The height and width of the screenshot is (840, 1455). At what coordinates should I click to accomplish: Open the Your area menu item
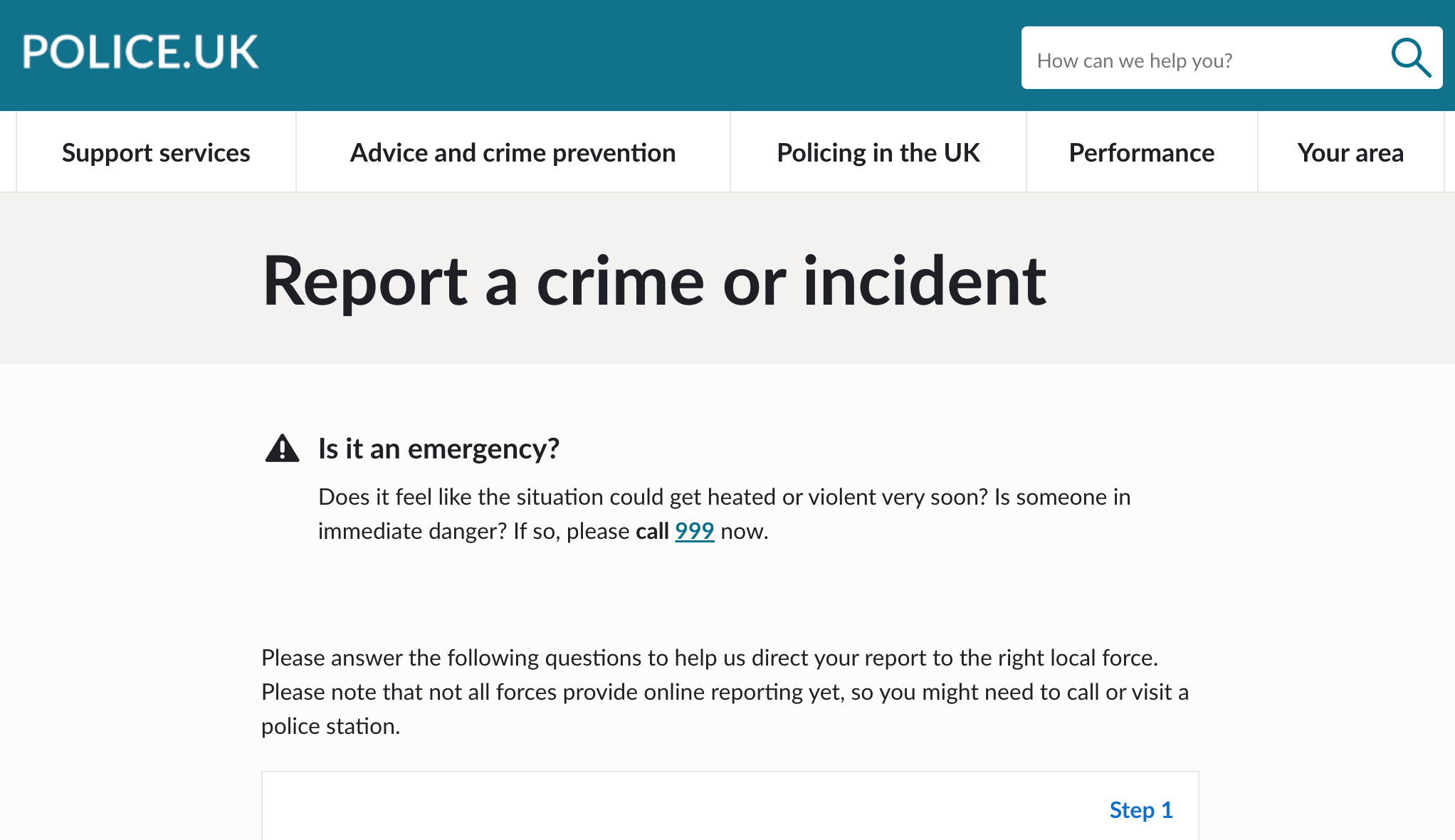(x=1350, y=152)
